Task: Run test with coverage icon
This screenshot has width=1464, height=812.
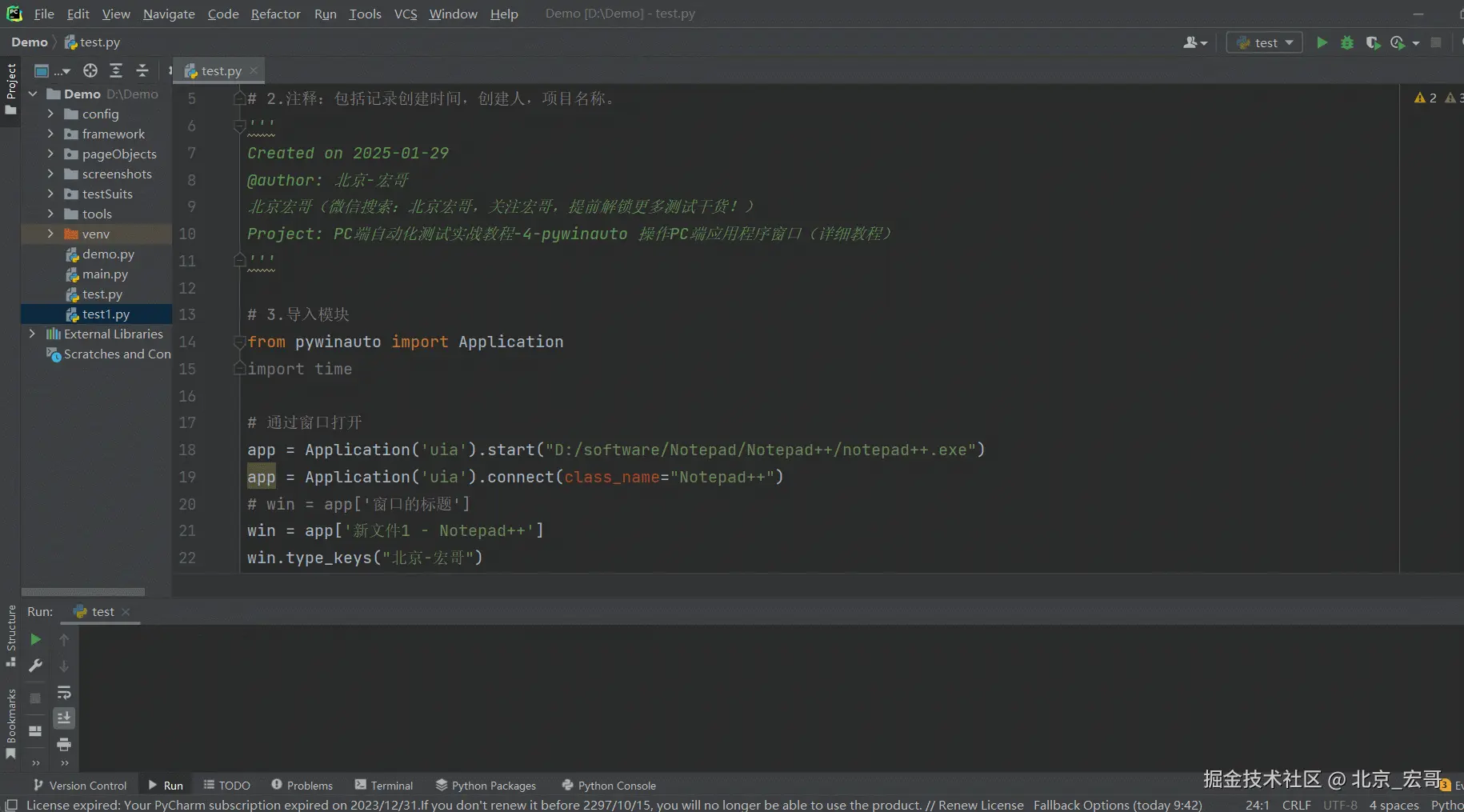Action: 1373,42
